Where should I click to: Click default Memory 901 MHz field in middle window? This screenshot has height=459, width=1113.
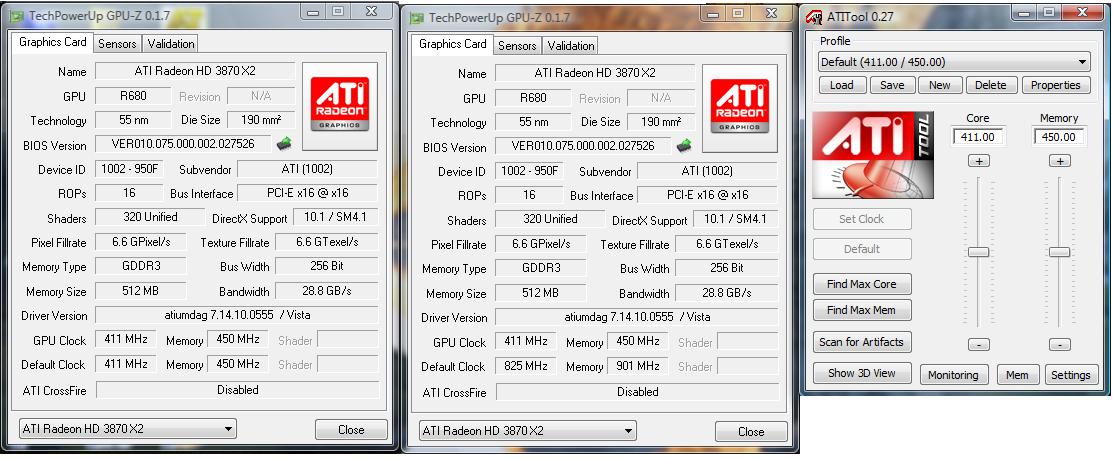pos(637,366)
